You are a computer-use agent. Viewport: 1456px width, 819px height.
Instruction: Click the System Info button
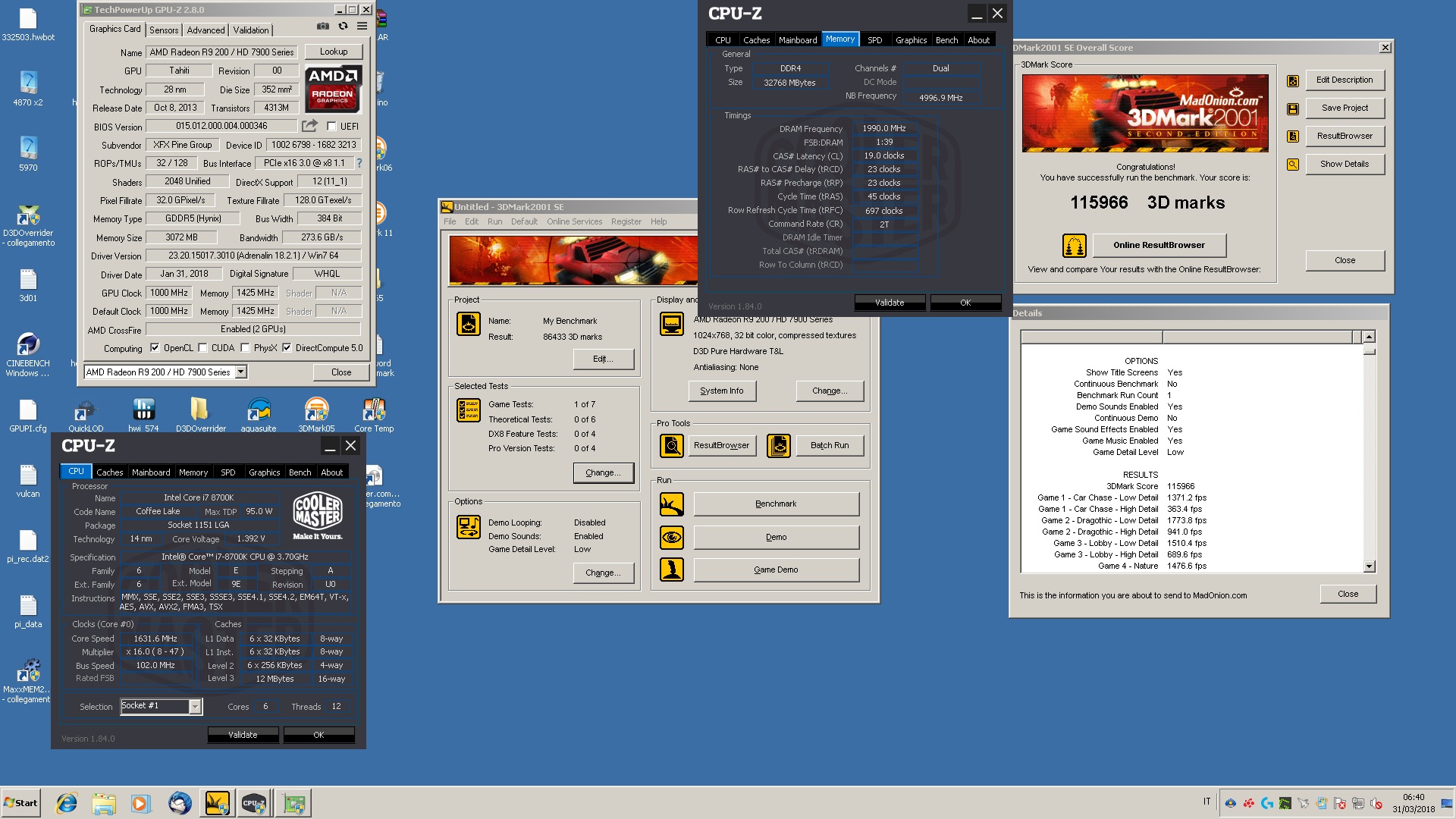(721, 391)
